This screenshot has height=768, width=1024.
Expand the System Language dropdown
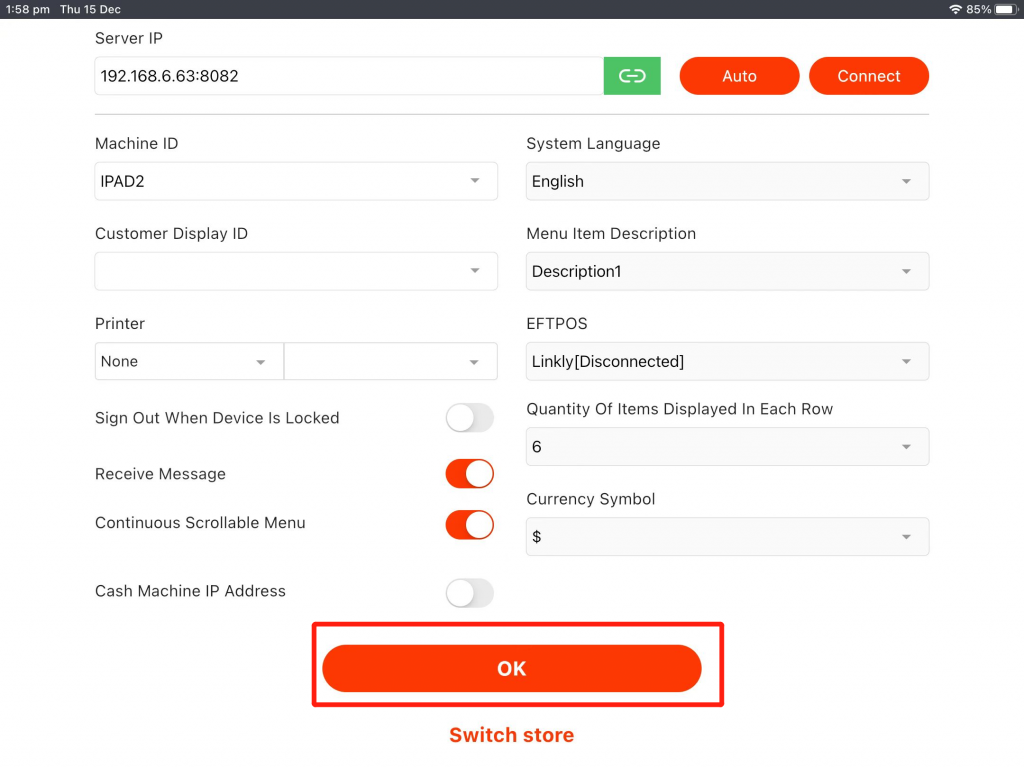727,181
